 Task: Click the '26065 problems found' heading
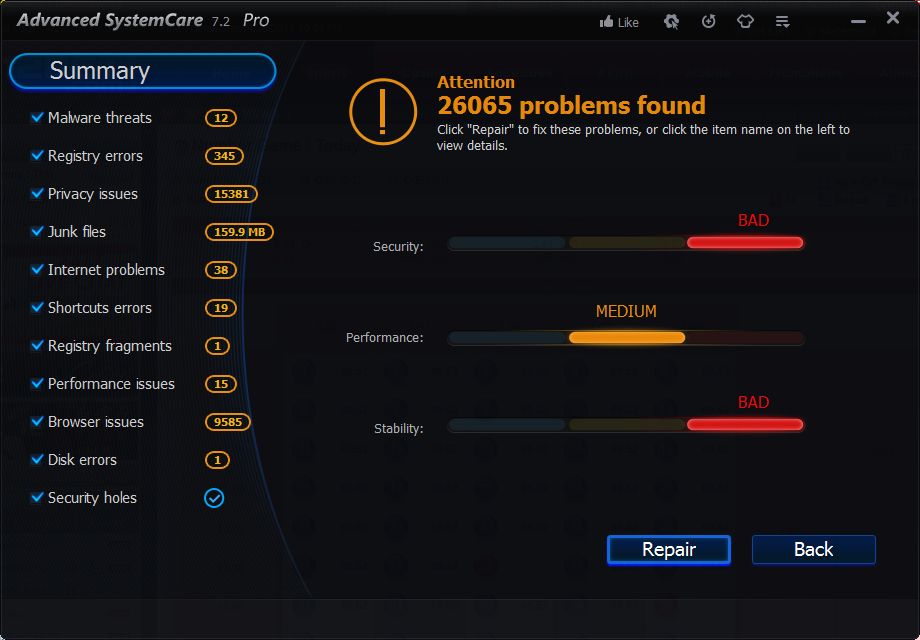571,106
